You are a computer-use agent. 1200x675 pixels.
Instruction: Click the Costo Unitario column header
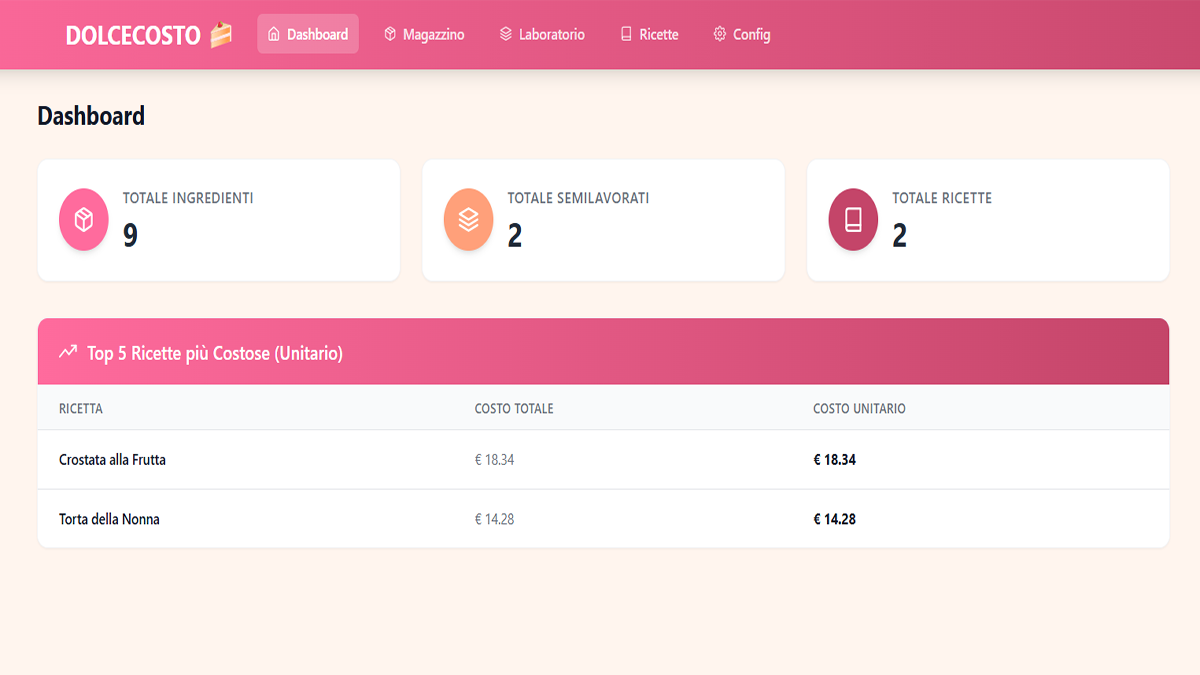click(859, 409)
